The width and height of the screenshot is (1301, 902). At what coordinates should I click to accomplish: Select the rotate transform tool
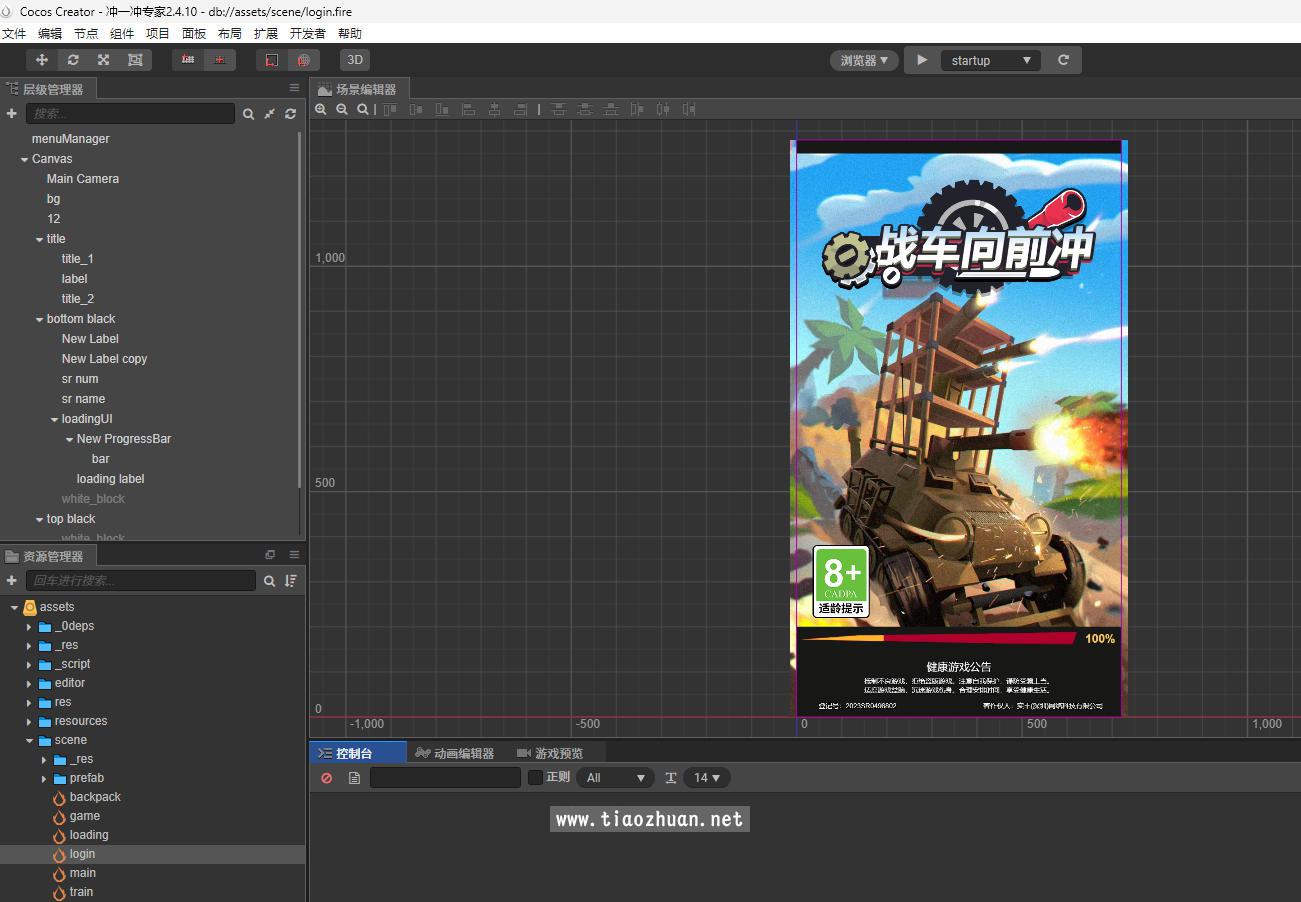point(73,60)
